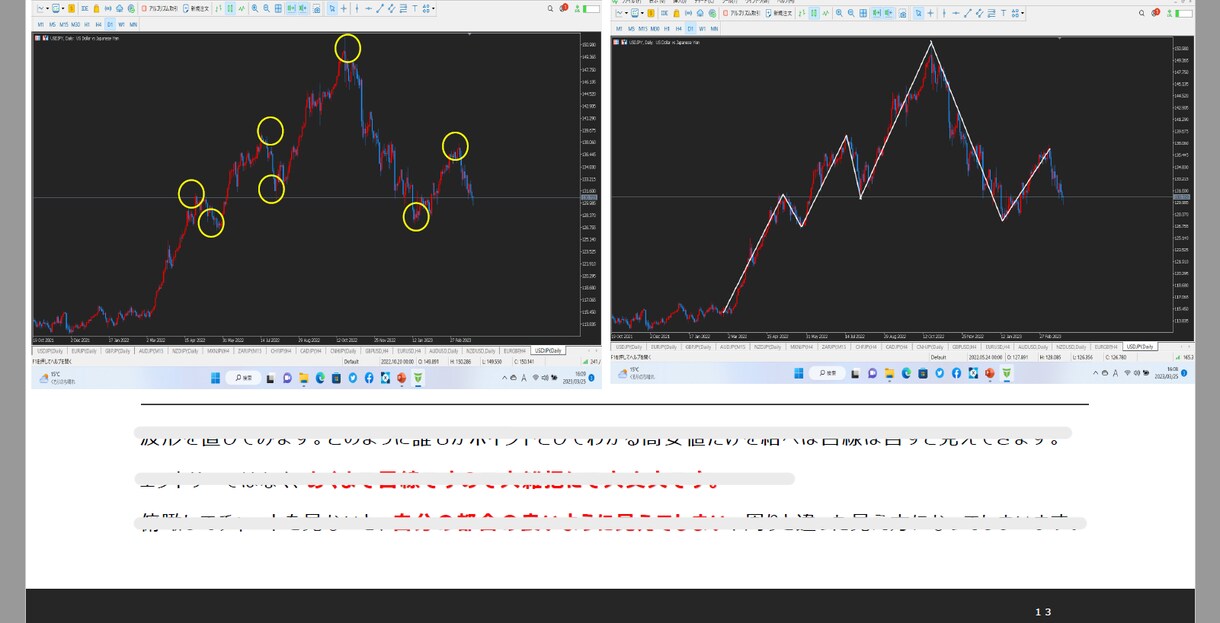Open the chart type dropdown in left window
This screenshot has height=623, width=1220.
pos(43,9)
